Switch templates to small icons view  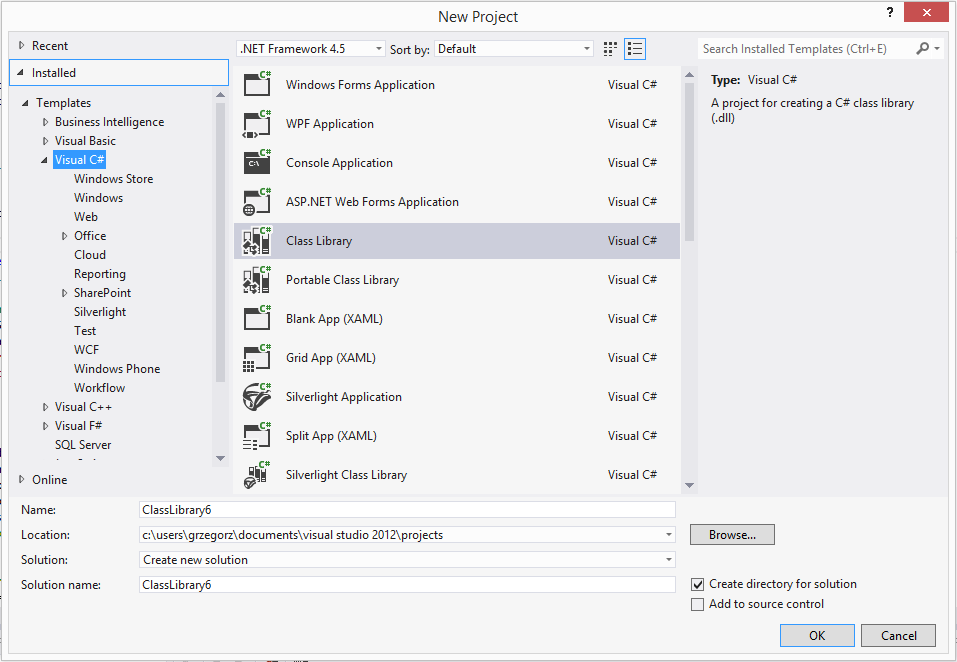tap(610, 49)
